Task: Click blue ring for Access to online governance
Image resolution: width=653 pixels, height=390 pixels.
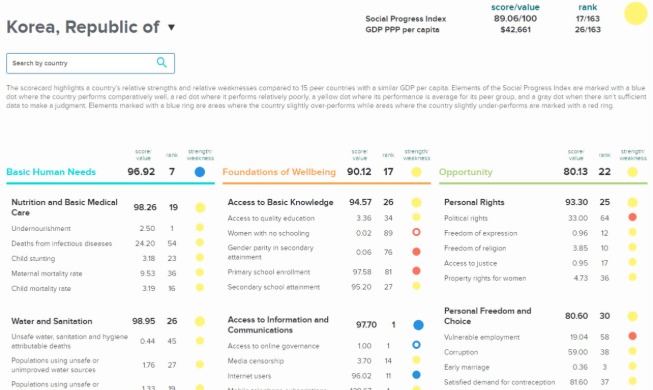Action: pos(416,345)
